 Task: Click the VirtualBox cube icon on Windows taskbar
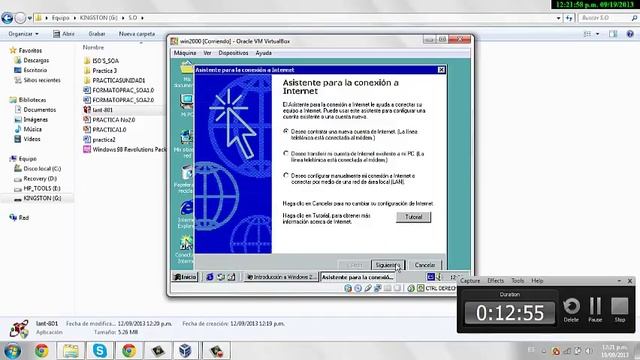185,350
